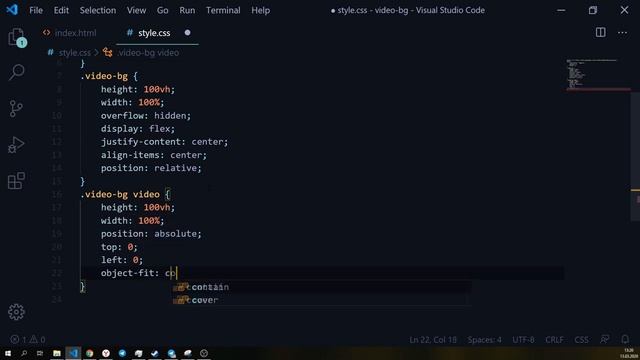The image size is (640, 360).
Task: Click the 'object-fit: co' line being typed
Action: 139,273
